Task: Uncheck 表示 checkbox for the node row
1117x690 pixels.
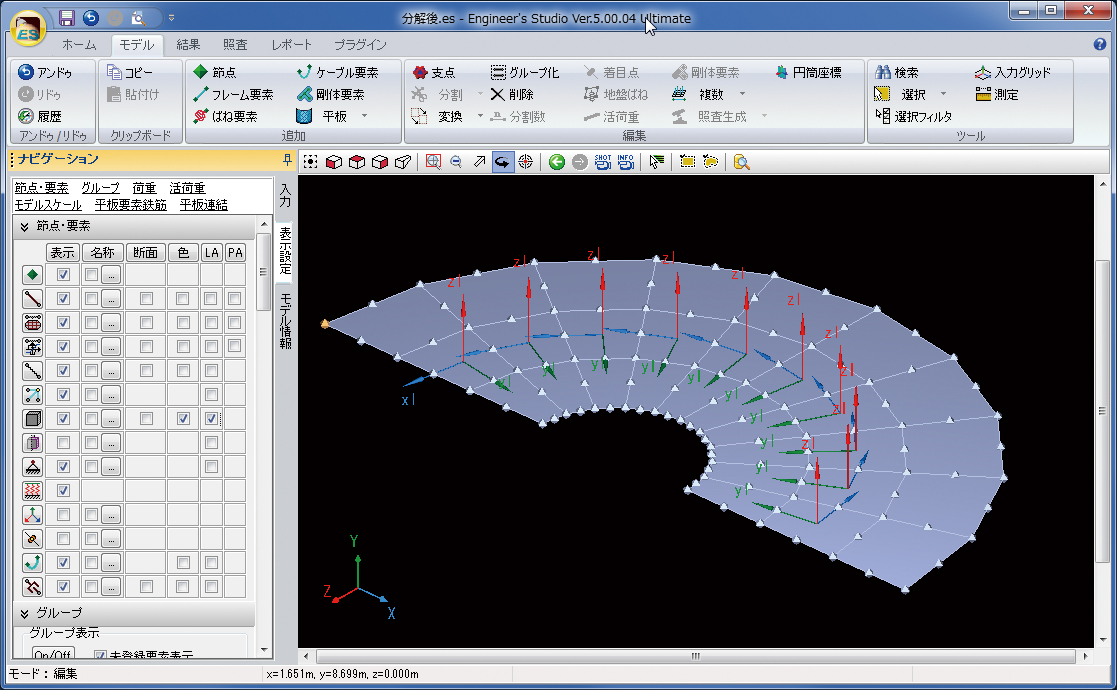Action: (63, 274)
